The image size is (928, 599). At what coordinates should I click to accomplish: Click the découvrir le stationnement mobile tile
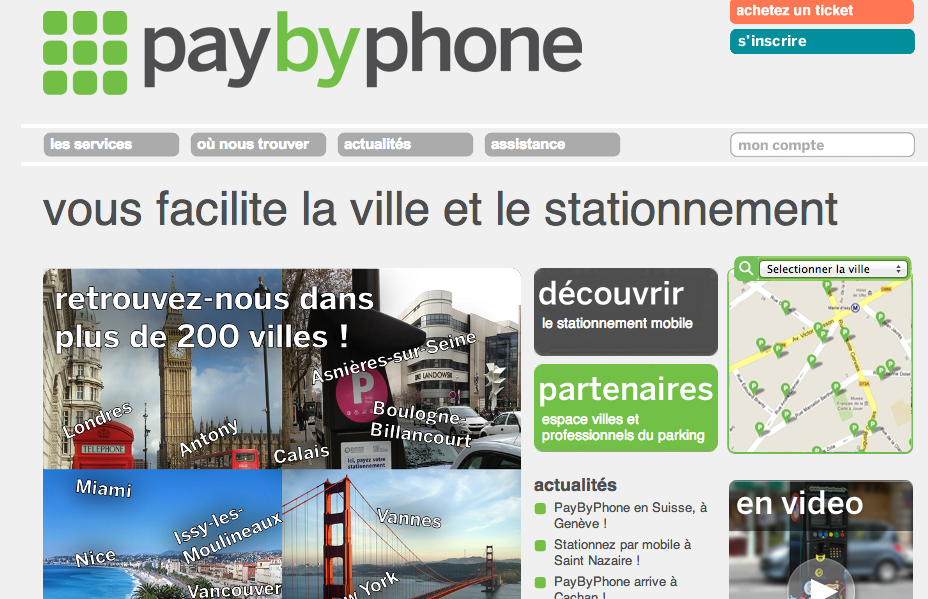pyautogui.click(x=626, y=312)
